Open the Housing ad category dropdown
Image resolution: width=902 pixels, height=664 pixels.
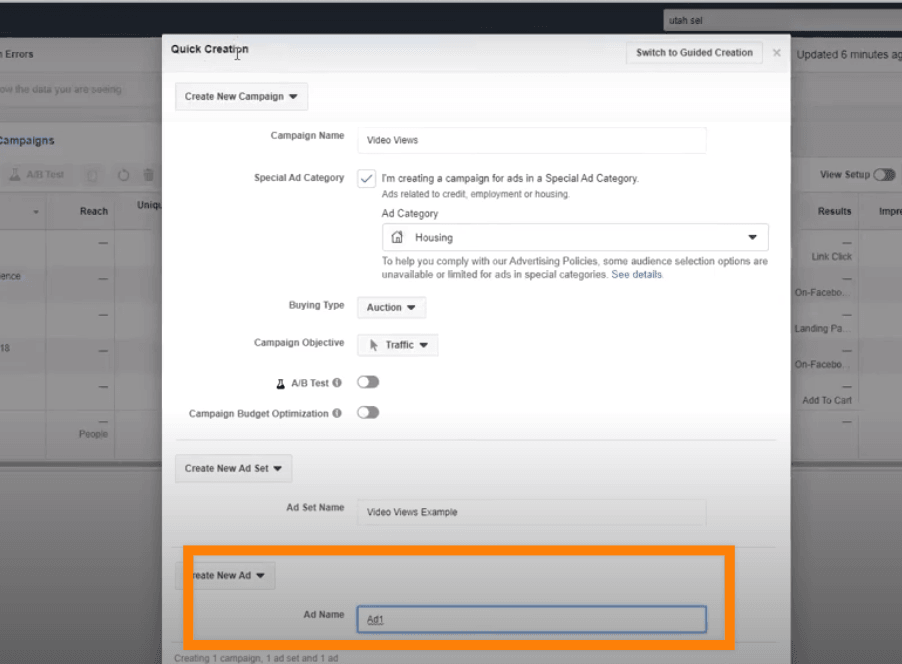point(575,237)
